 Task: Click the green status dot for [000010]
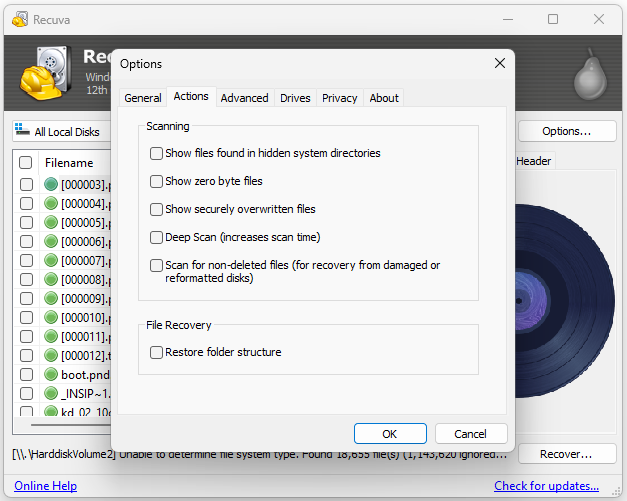tap(51, 317)
